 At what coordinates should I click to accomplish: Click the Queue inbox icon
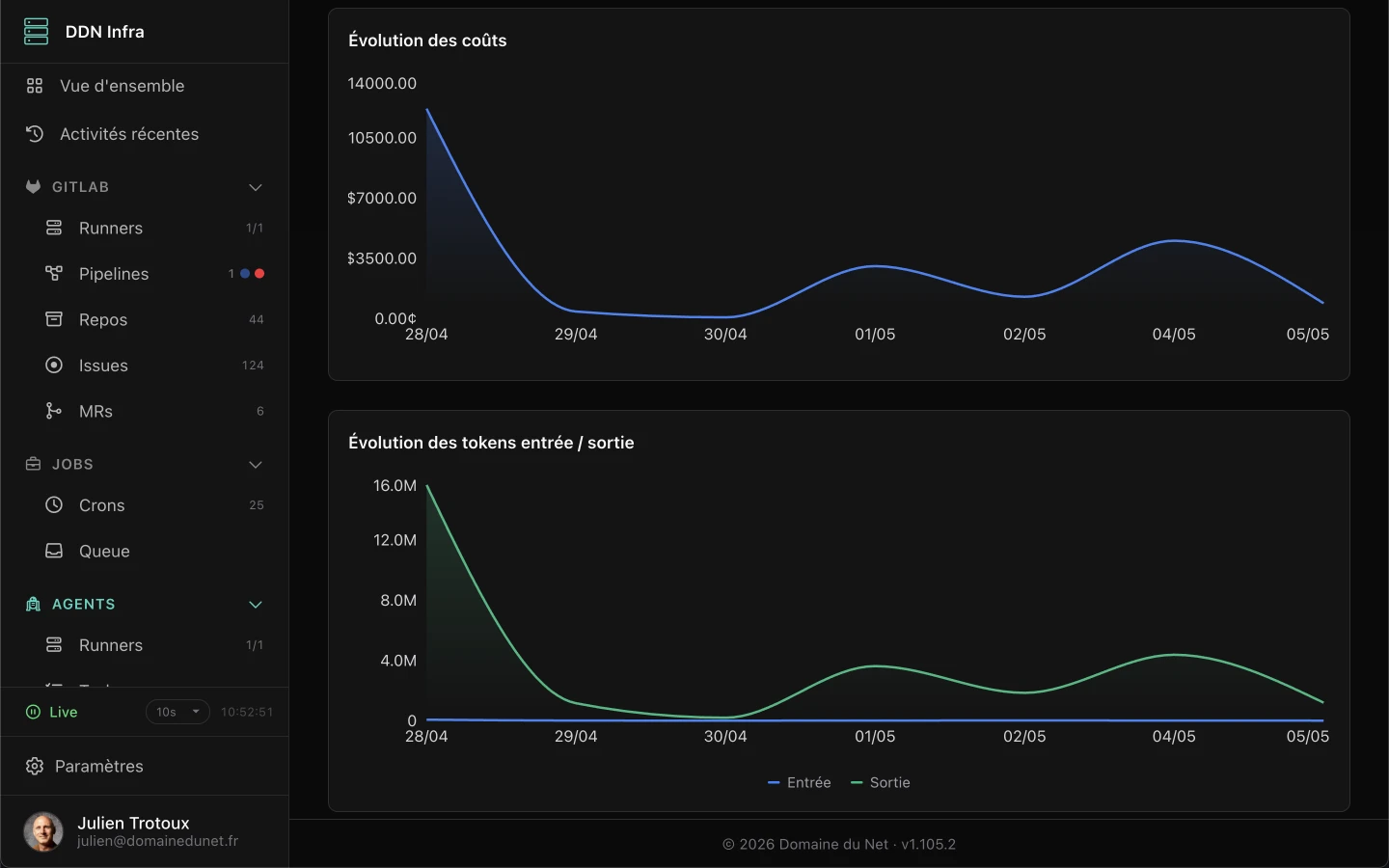pyautogui.click(x=54, y=551)
